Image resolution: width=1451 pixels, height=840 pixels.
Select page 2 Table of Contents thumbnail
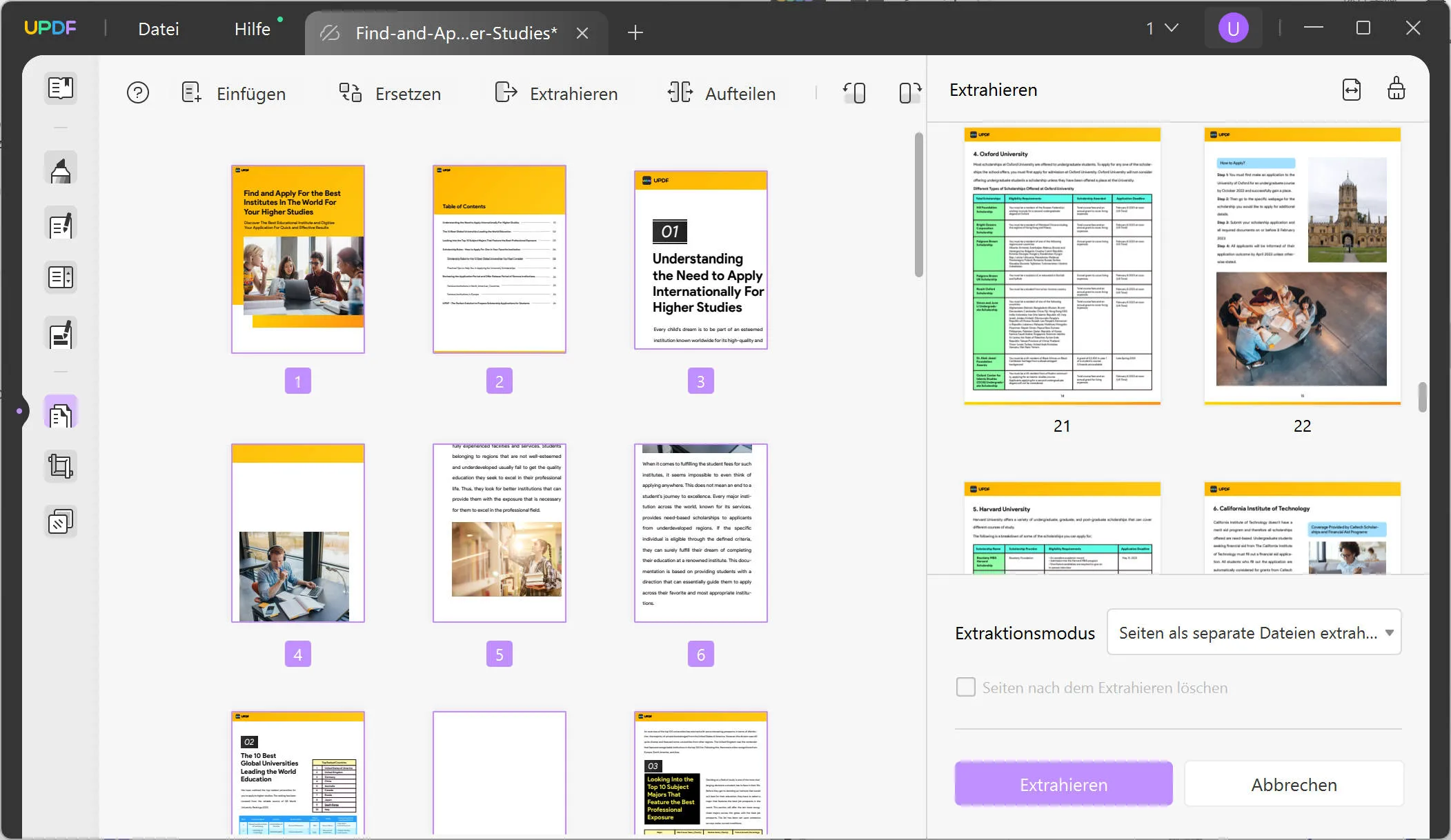(x=500, y=259)
